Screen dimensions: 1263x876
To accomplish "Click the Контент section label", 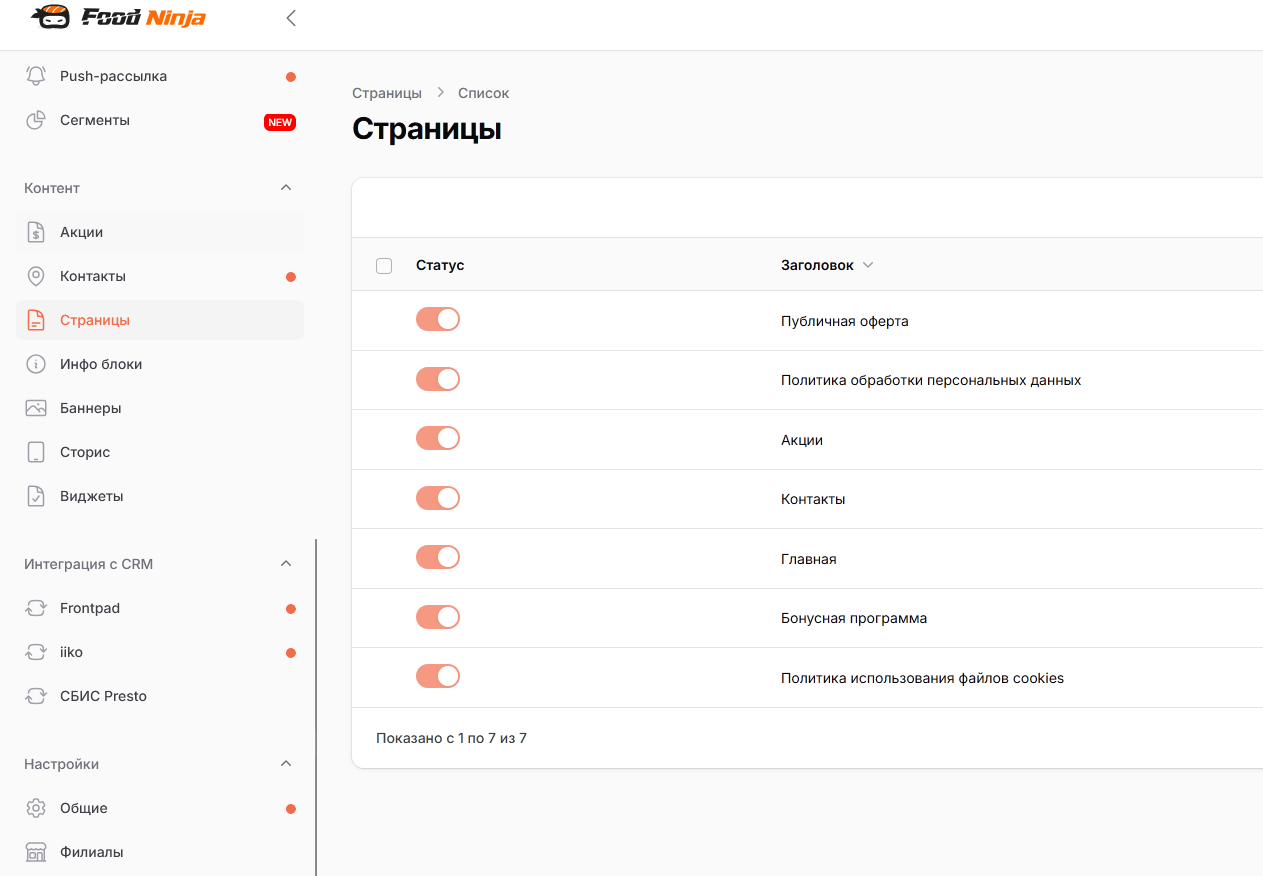I will (52, 188).
